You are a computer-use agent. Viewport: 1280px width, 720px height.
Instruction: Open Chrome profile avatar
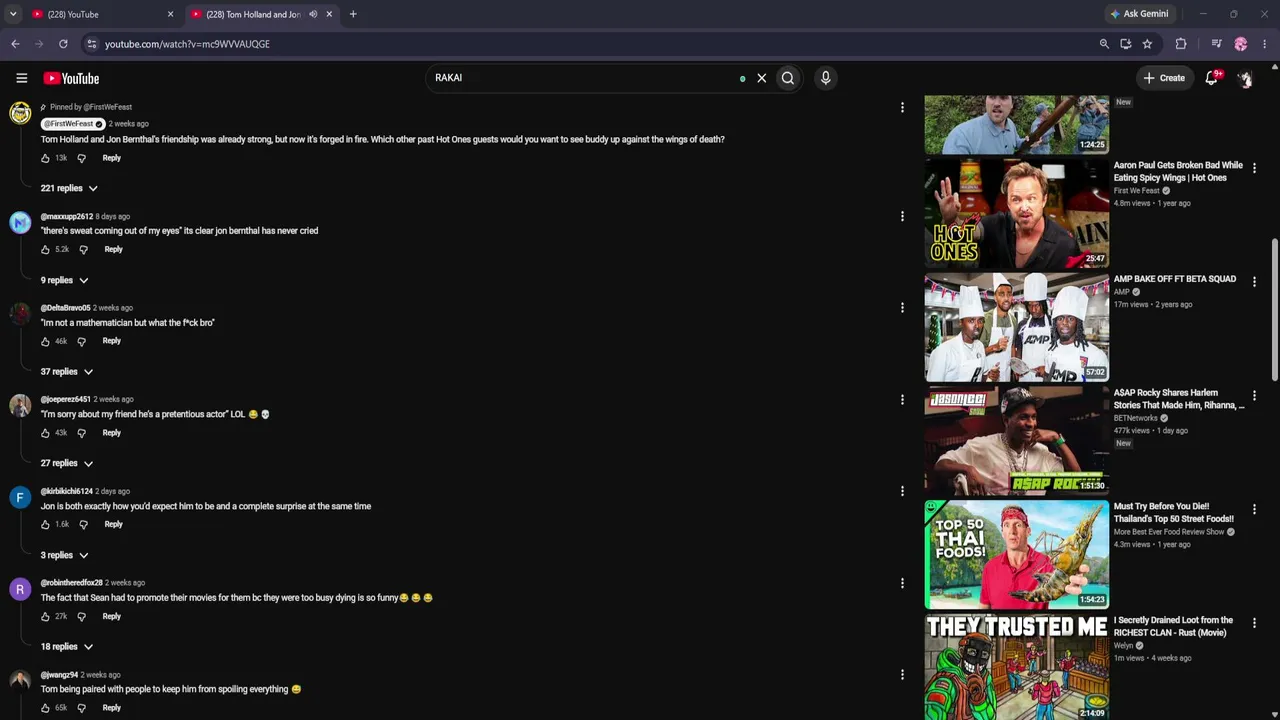[x=1241, y=44]
